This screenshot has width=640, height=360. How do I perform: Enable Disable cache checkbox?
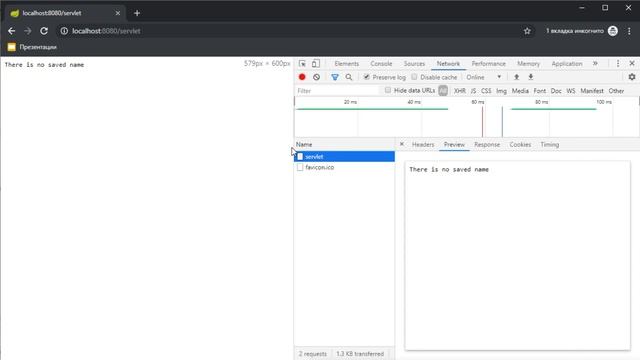[414, 77]
